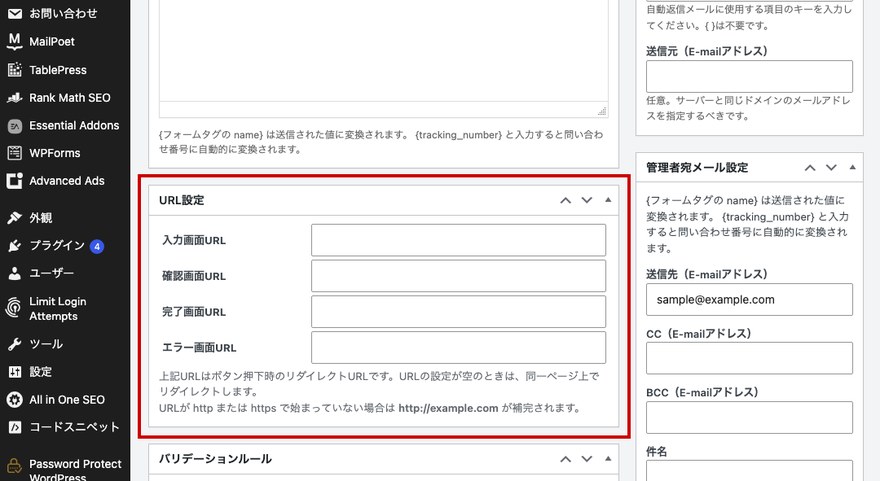Open the お問い合わせ menu
Viewport: 880px width, 481px height.
click(65, 13)
